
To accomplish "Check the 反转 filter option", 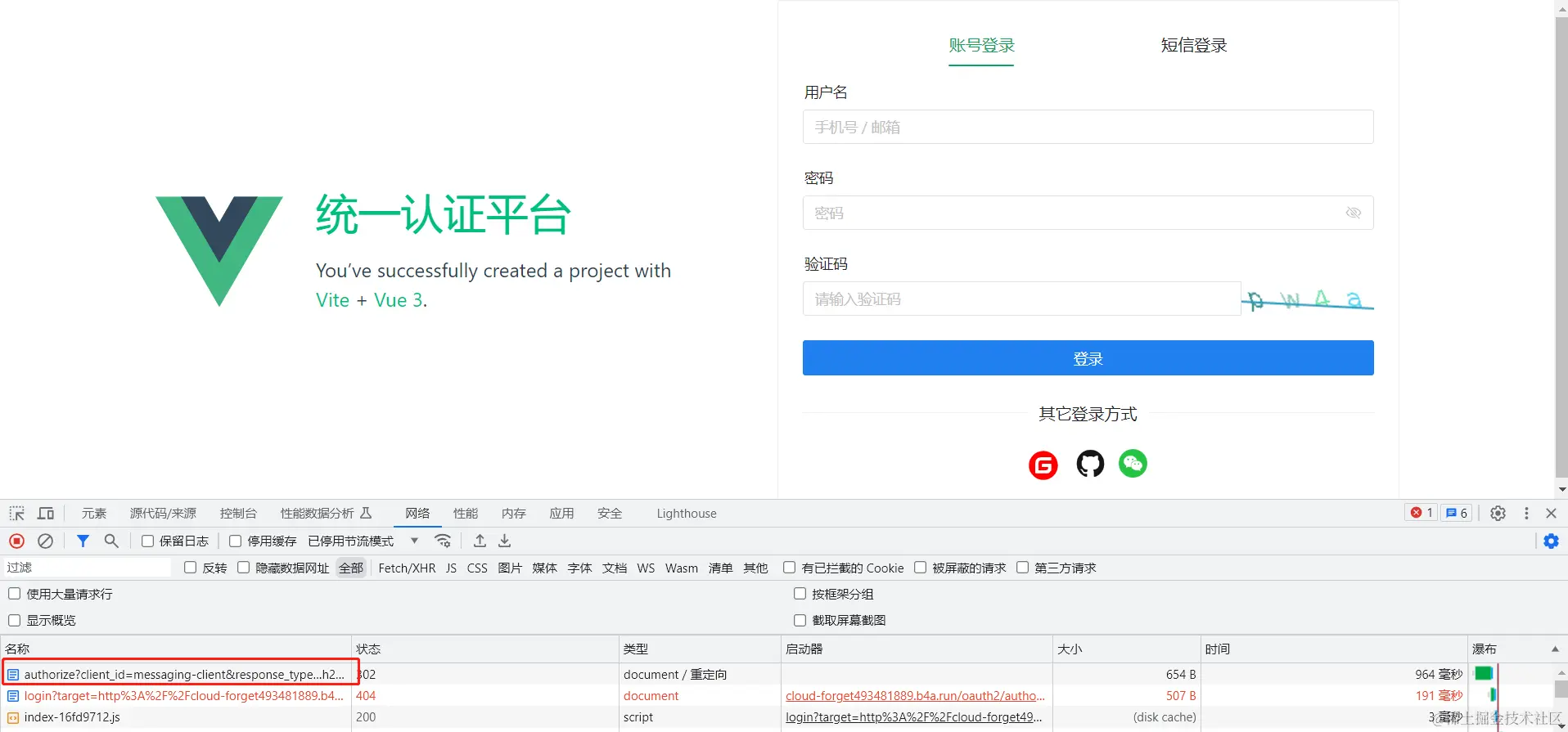I will coord(191,568).
